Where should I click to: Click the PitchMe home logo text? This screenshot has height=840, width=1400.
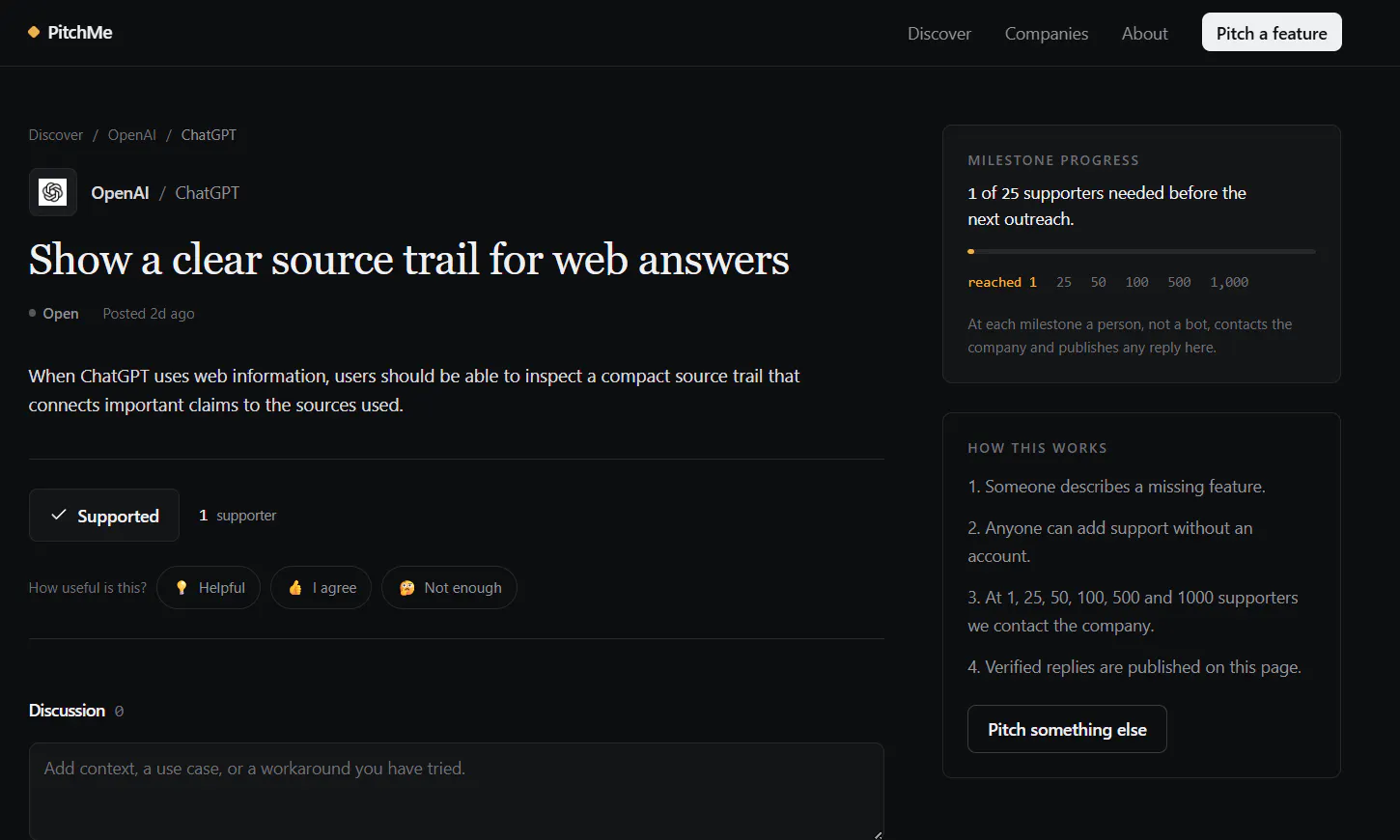coord(80,33)
